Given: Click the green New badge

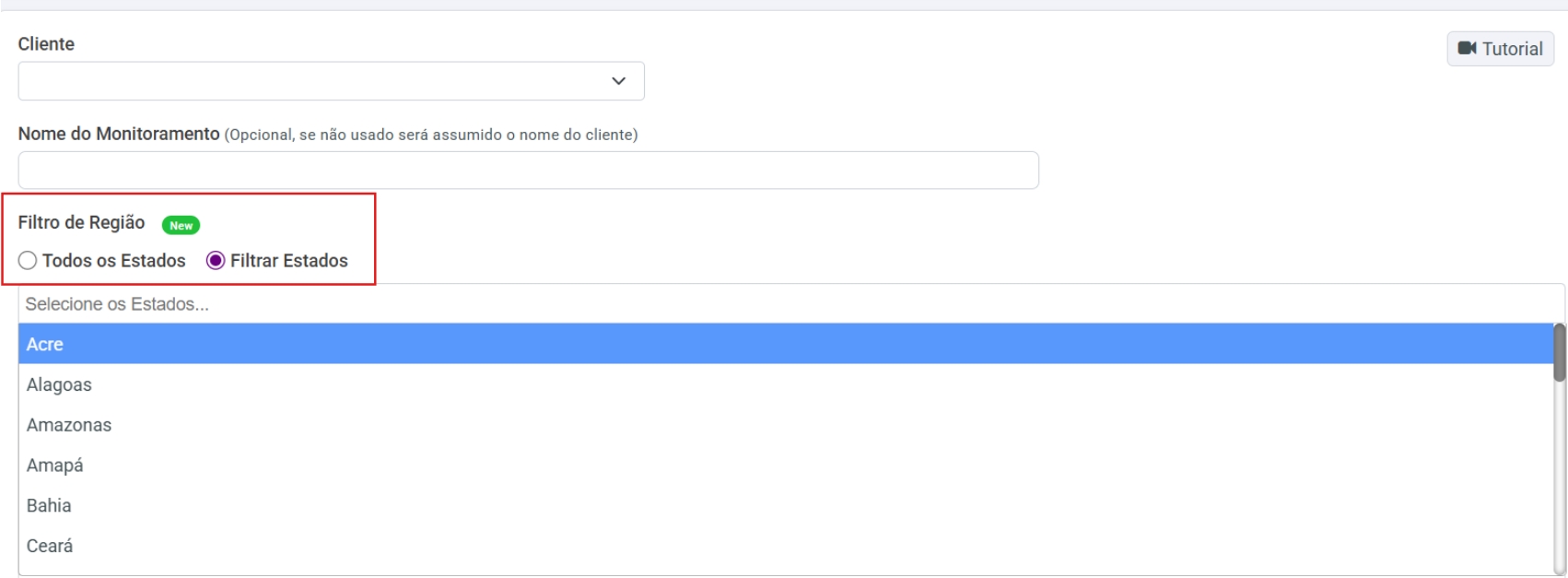Looking at the screenshot, I should pos(181,225).
